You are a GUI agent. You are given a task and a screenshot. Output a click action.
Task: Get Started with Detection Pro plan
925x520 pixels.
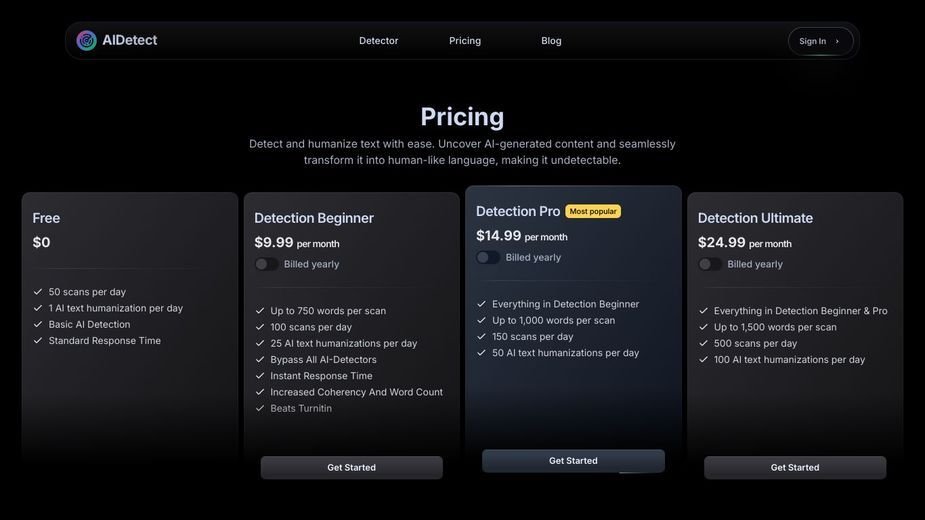(x=573, y=461)
